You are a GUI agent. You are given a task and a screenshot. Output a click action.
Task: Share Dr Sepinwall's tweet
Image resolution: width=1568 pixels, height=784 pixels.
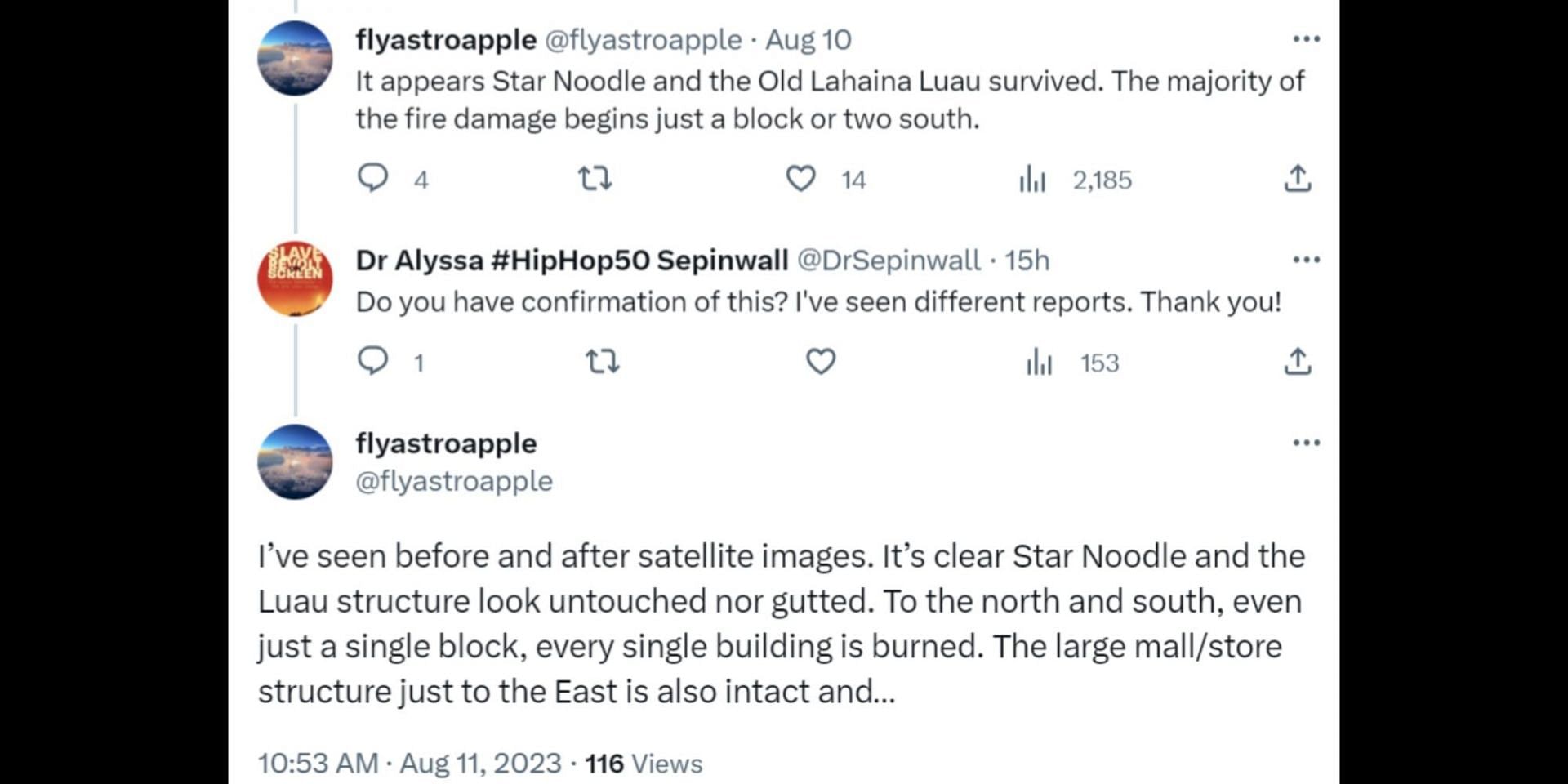[x=1297, y=361]
